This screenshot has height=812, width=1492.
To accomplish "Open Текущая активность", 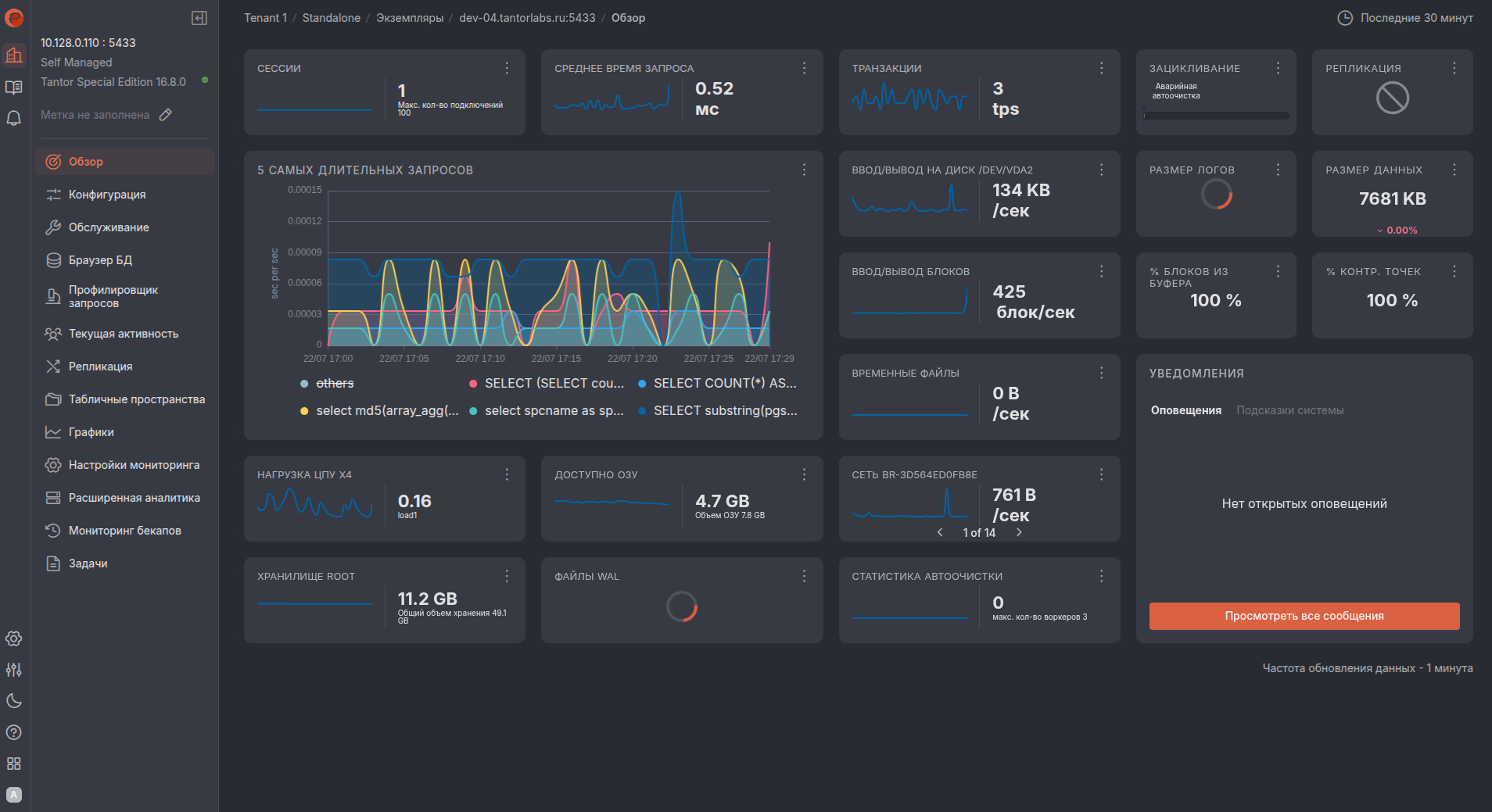I will click(x=125, y=334).
